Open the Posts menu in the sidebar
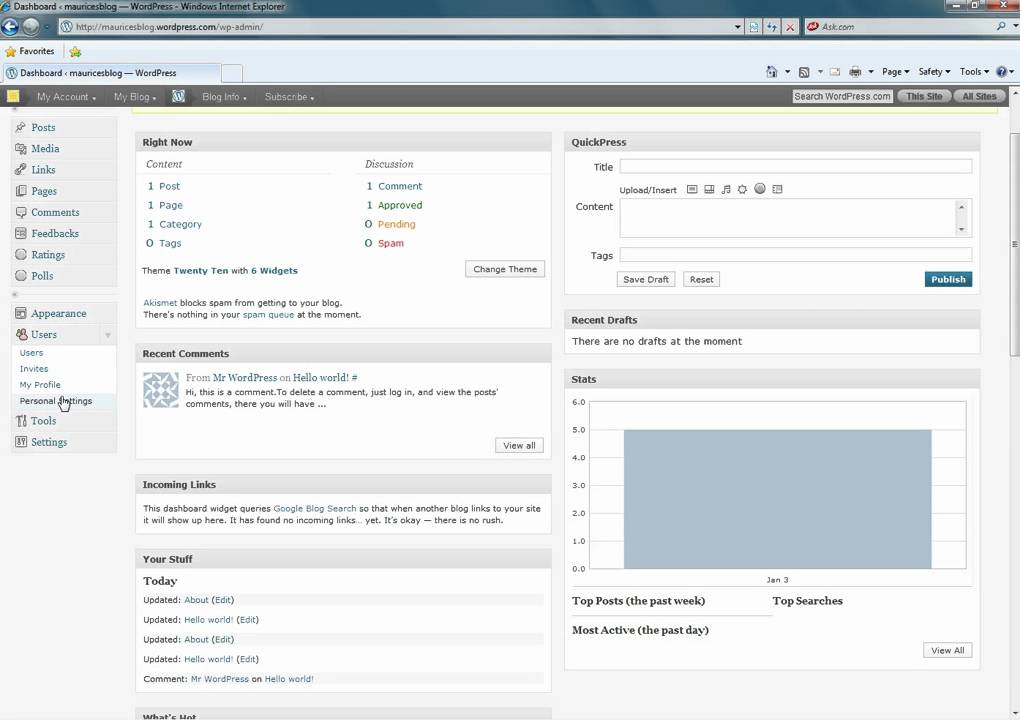This screenshot has height=720, width=1020. coord(43,127)
